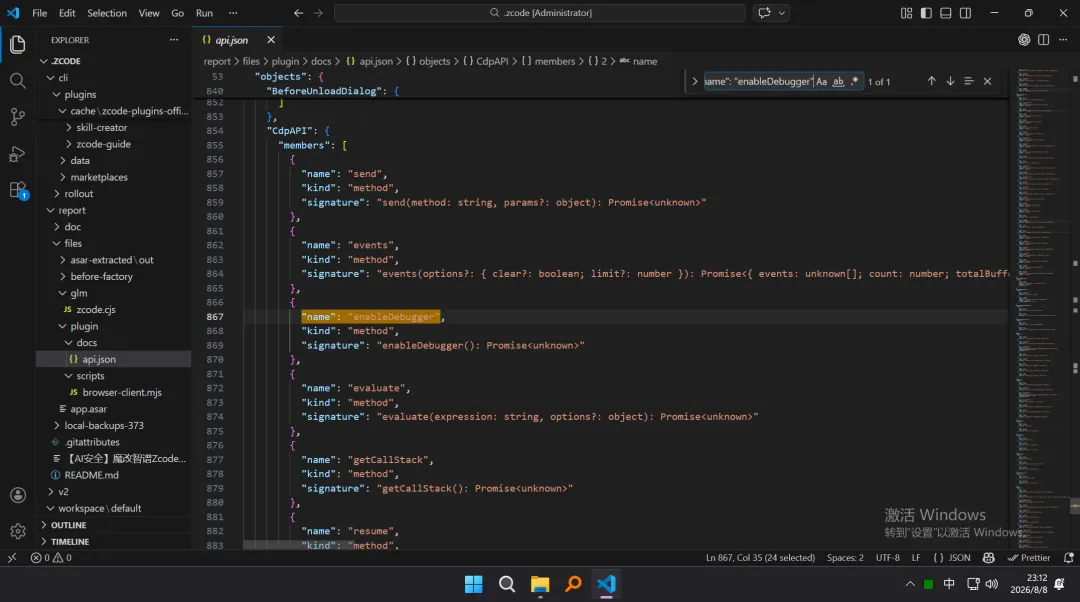The width and height of the screenshot is (1080, 602).
Task: Open the Selection menu
Action: click(107, 12)
